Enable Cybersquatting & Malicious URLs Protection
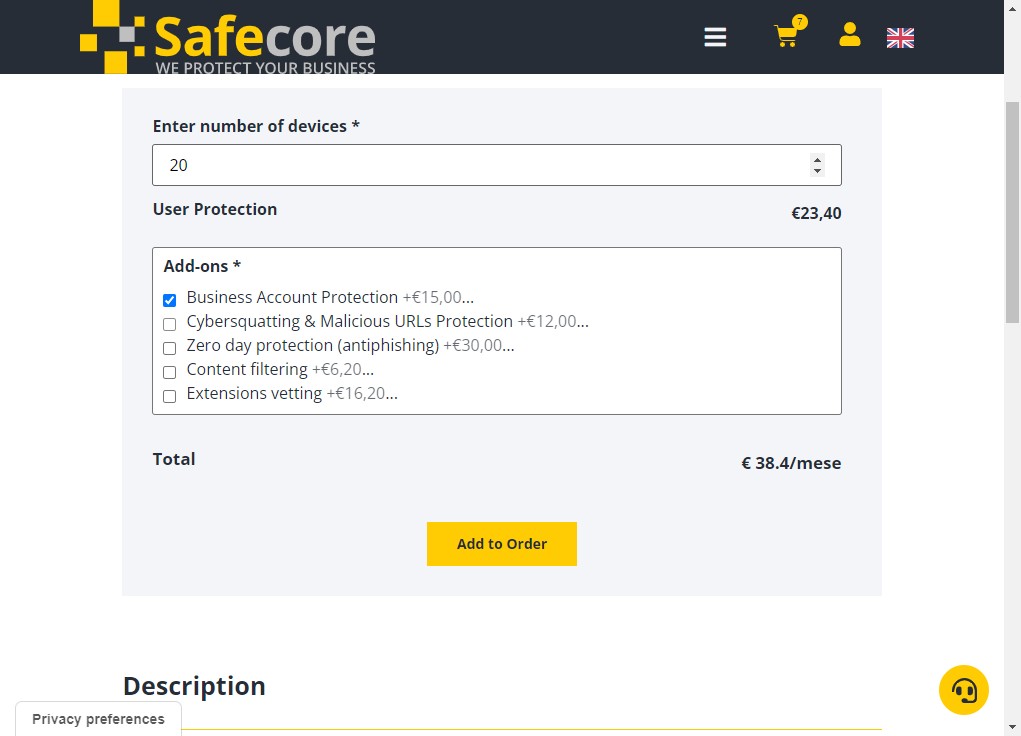The image size is (1021, 736). tap(169, 324)
